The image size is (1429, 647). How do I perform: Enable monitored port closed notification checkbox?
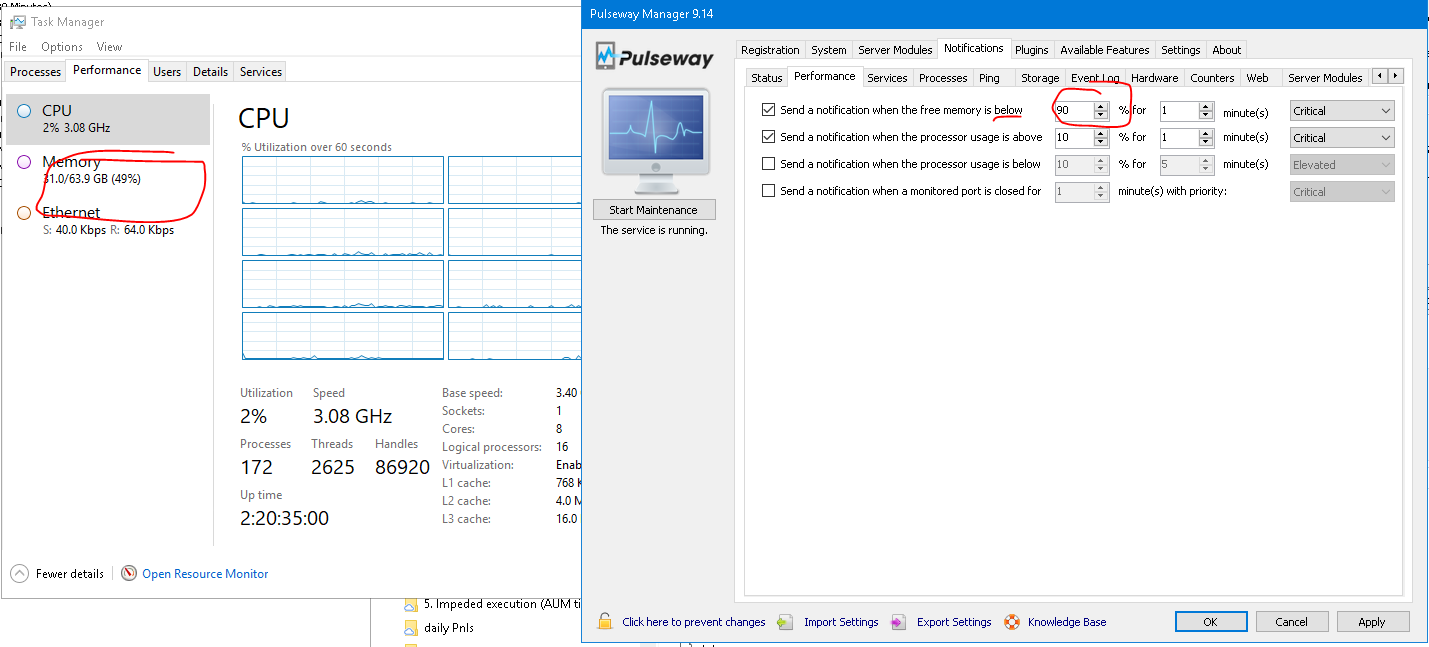768,191
